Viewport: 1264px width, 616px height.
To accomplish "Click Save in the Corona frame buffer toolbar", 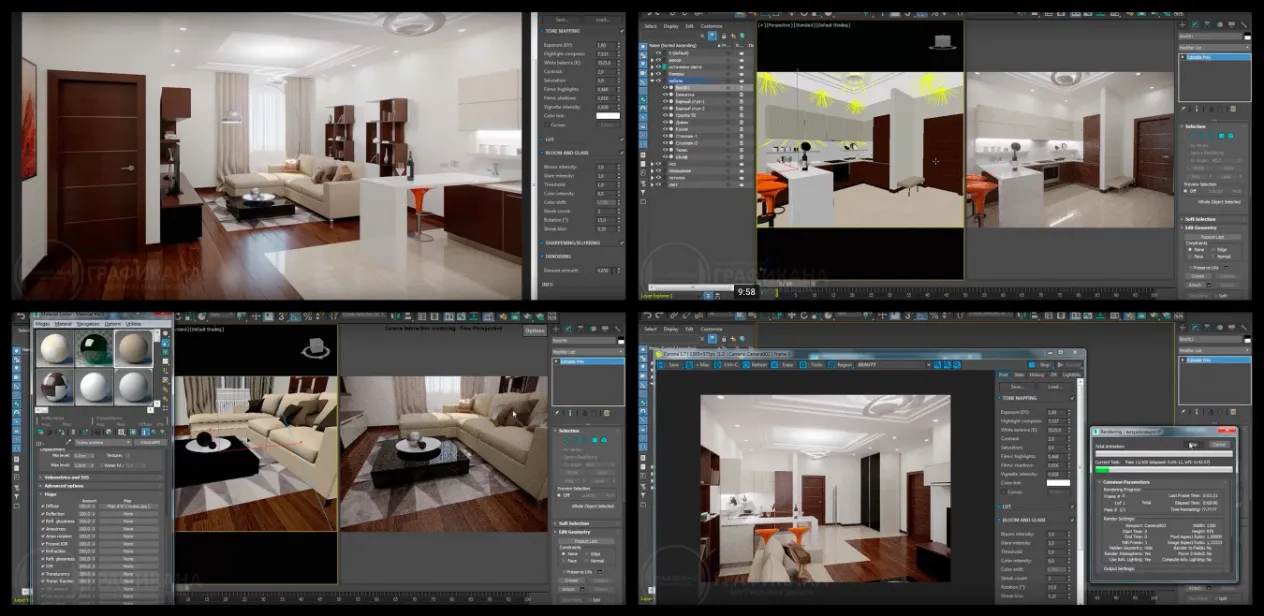I will pyautogui.click(x=671, y=365).
